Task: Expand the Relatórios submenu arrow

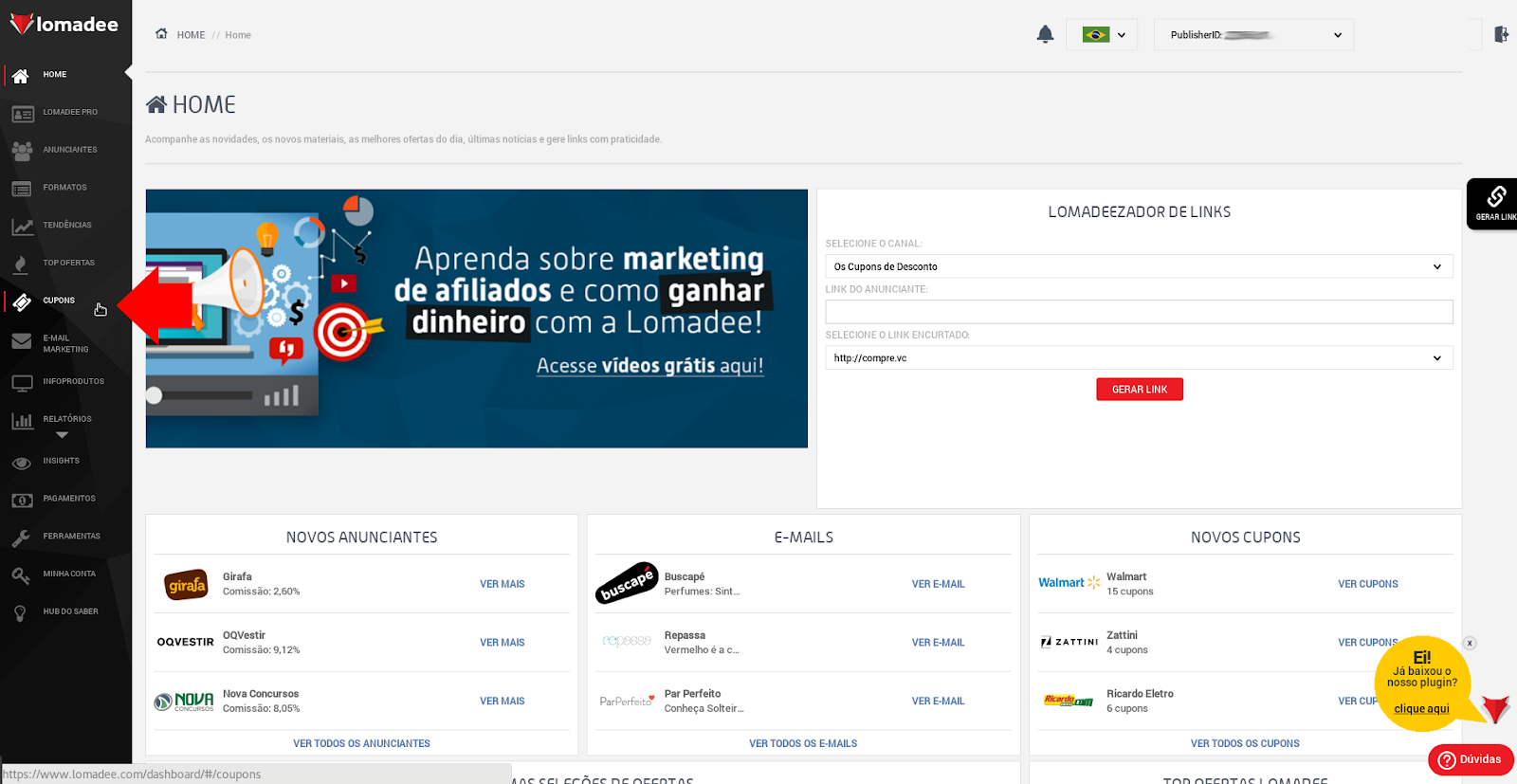Action: pos(62,435)
